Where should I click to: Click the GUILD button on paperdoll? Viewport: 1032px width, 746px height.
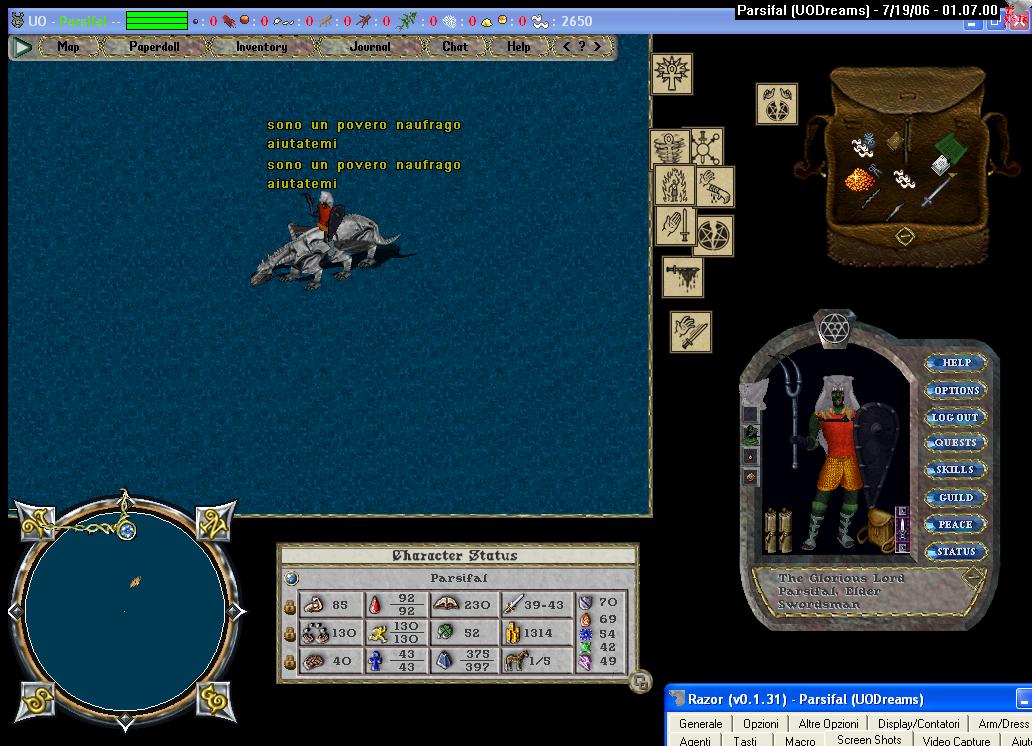(x=956, y=497)
